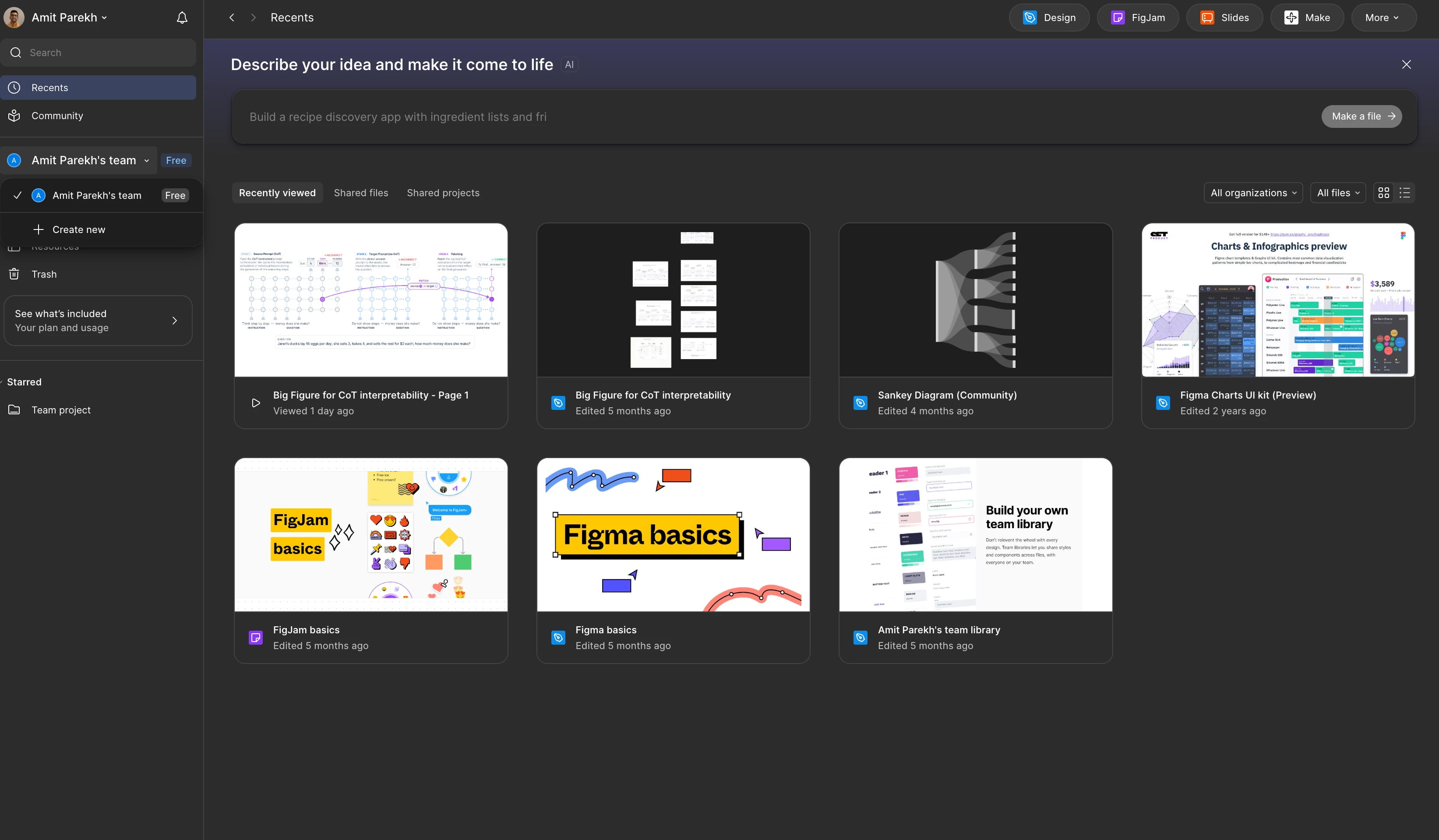Screen dimensions: 1439x840
Task: Open Amit Parekh's team library thumbnail
Action: [x=975, y=534]
